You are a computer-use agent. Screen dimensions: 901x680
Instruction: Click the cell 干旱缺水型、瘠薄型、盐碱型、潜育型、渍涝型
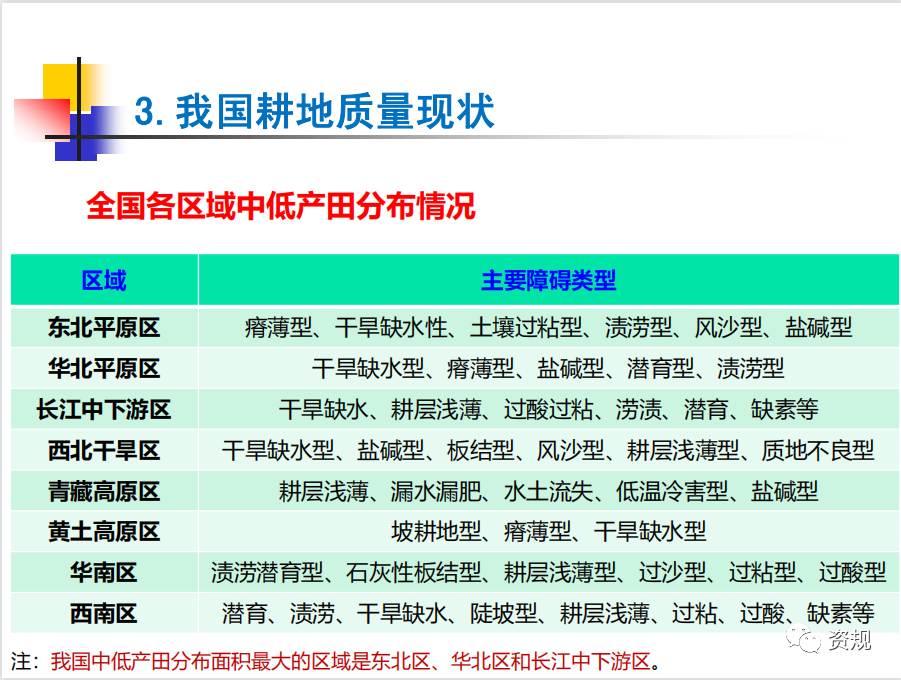point(548,368)
